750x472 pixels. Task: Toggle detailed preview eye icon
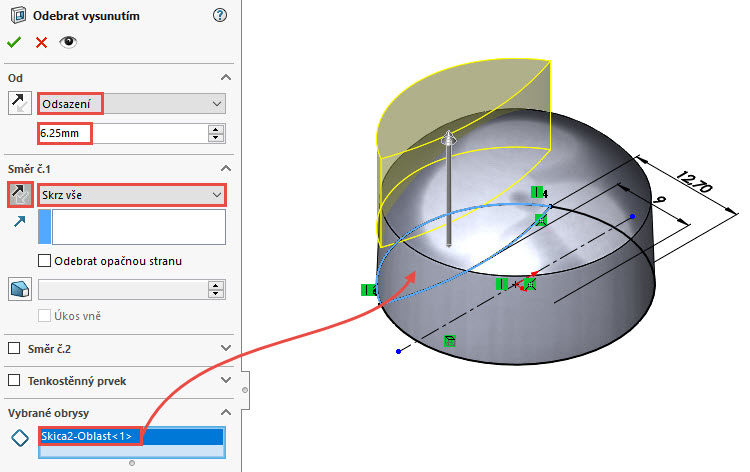coord(68,42)
